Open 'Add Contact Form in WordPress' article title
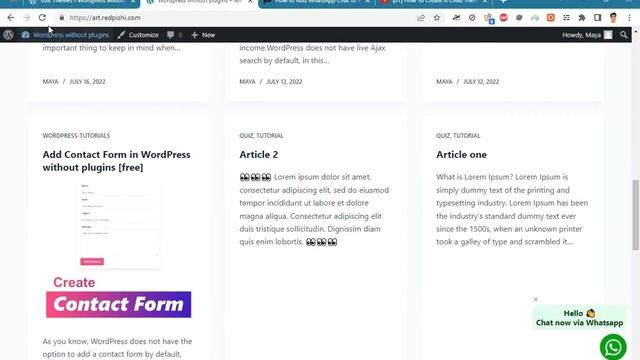Image resolution: width=640 pixels, height=360 pixels. (116, 161)
